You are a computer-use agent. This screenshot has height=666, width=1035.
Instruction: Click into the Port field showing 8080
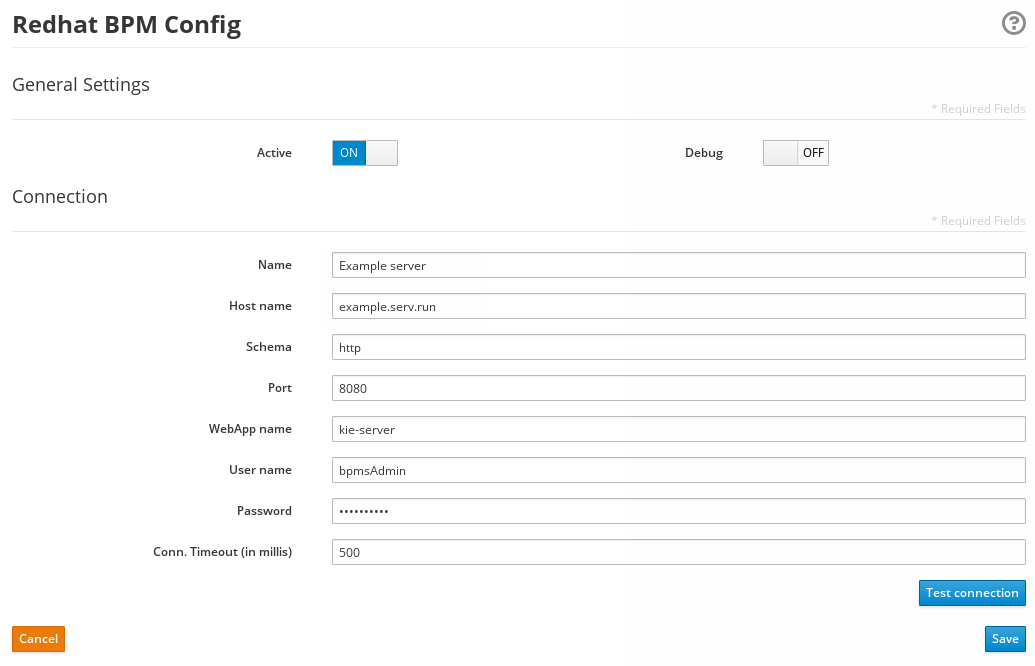[679, 388]
